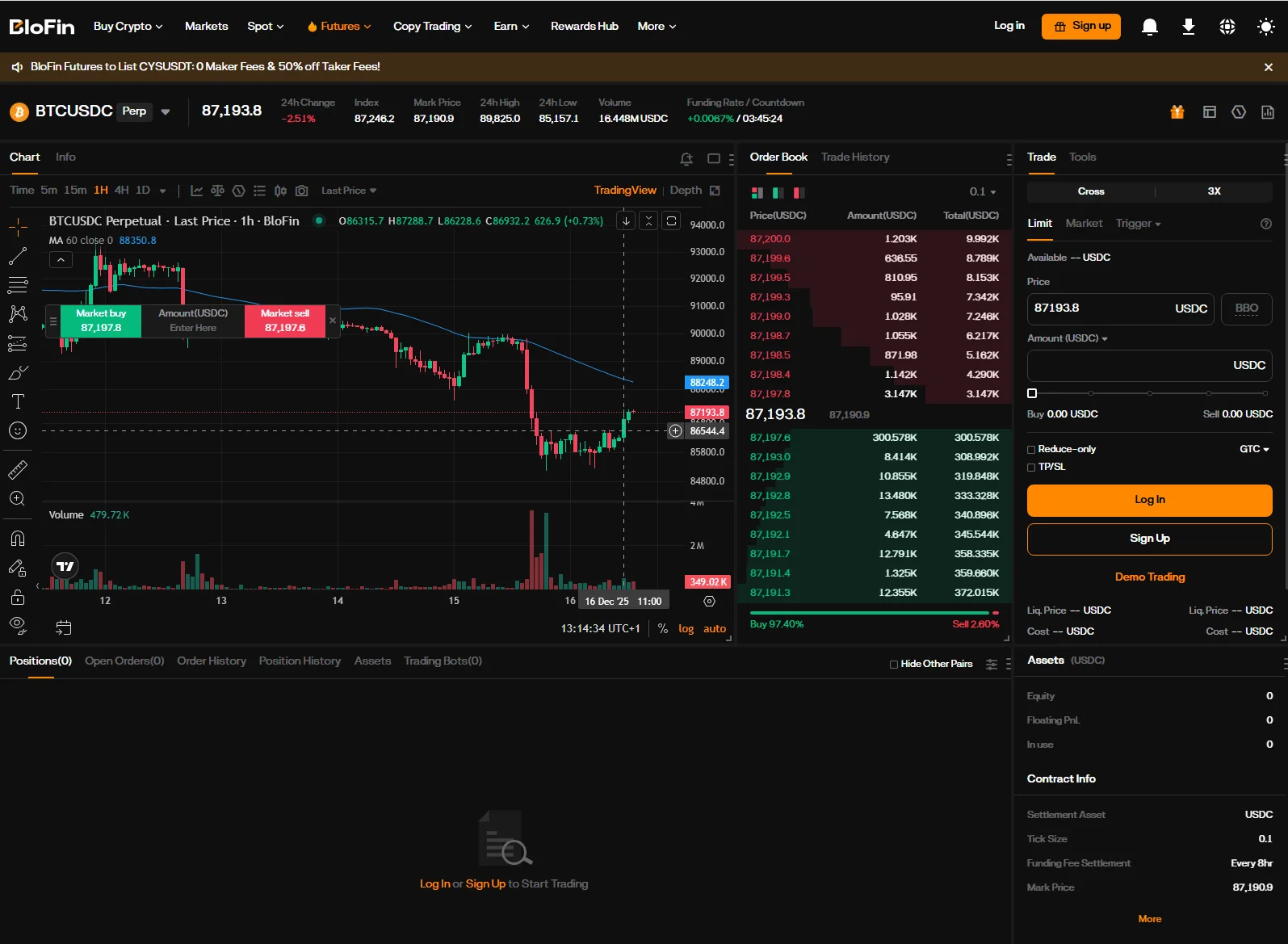Select the ruler measure tool
Viewport: 1288px width, 944px height.
[x=18, y=469]
